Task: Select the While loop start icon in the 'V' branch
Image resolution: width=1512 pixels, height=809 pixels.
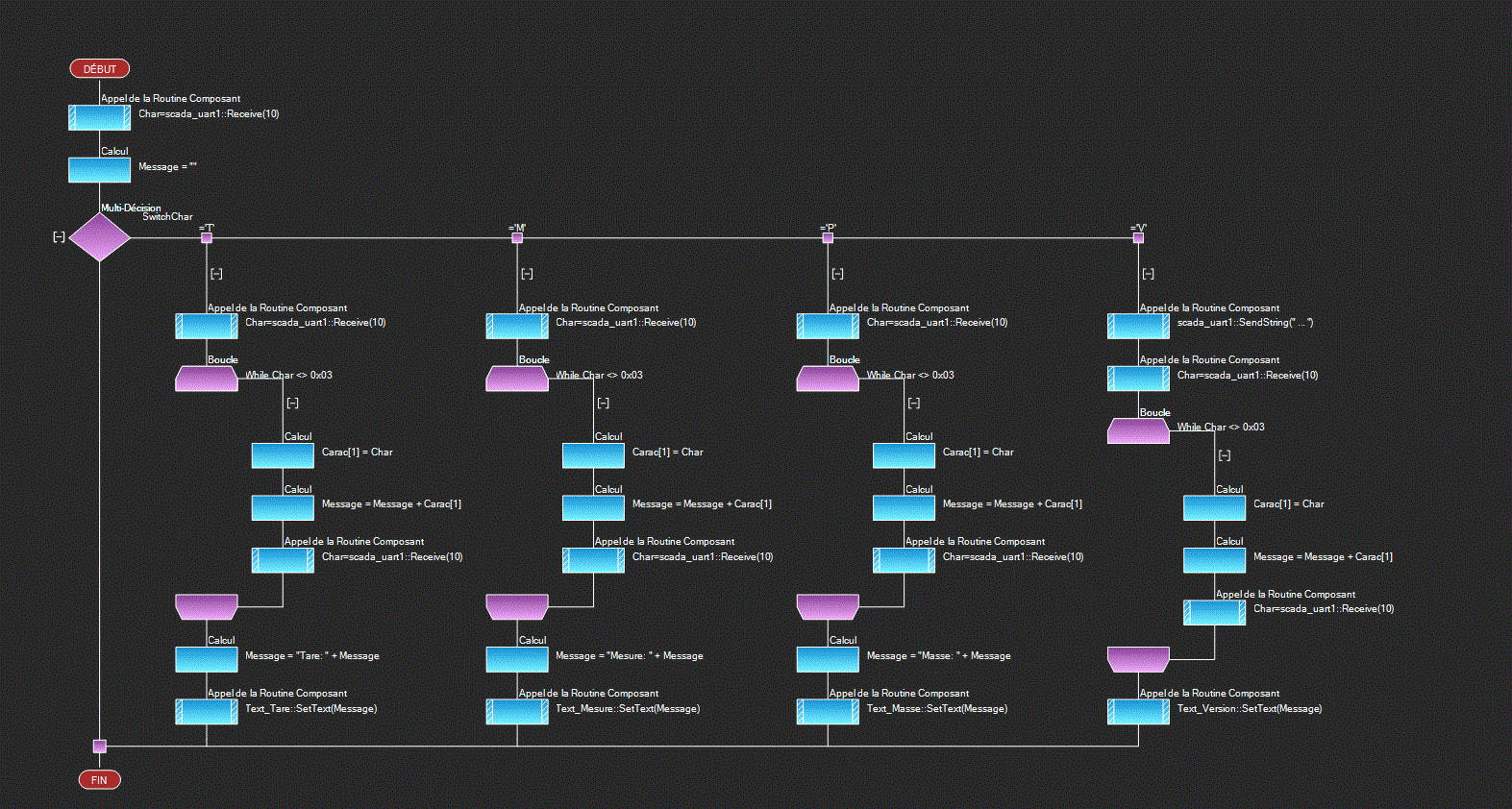Action: pos(1138,431)
